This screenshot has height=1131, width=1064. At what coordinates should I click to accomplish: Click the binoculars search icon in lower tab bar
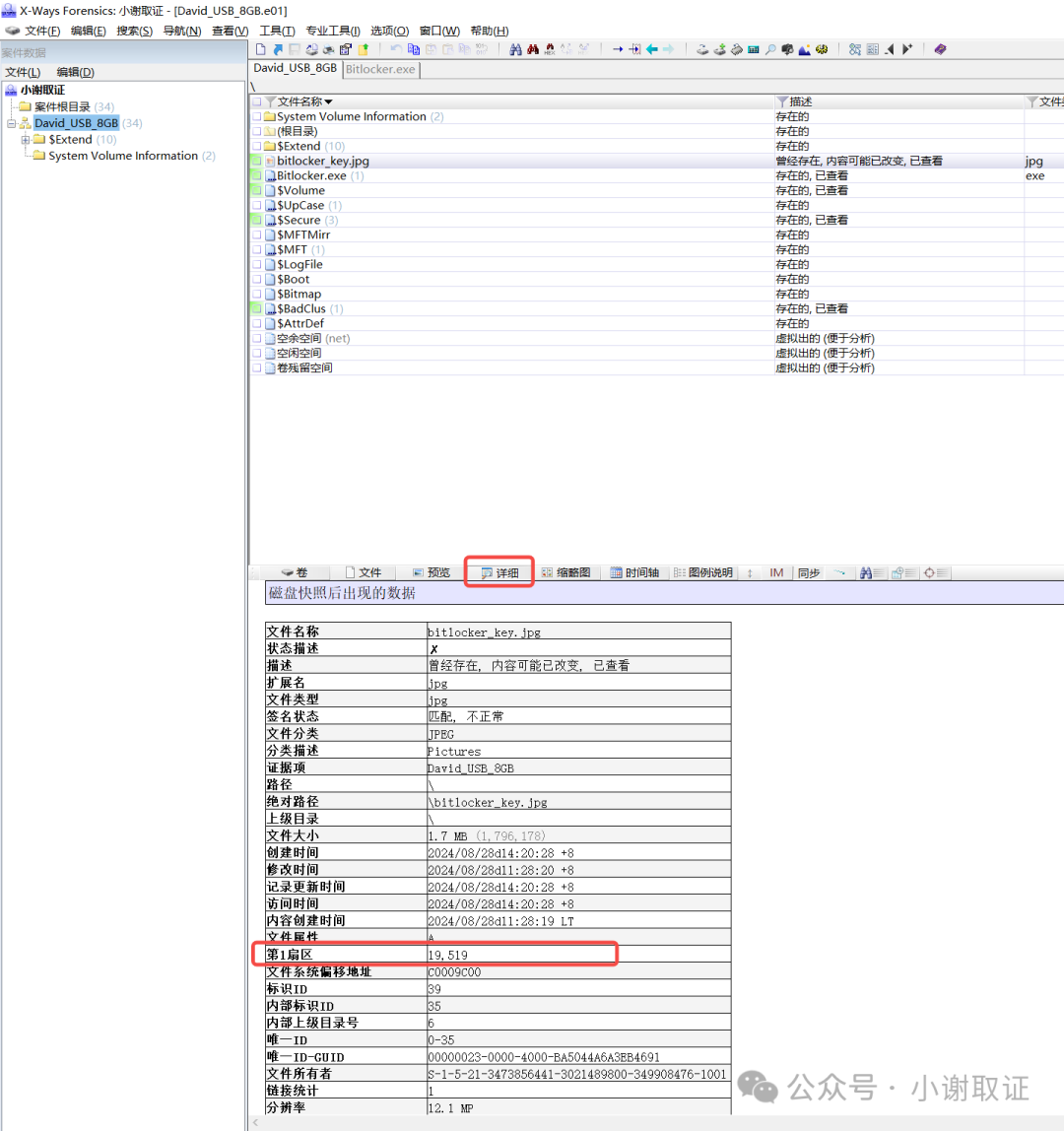(x=866, y=572)
